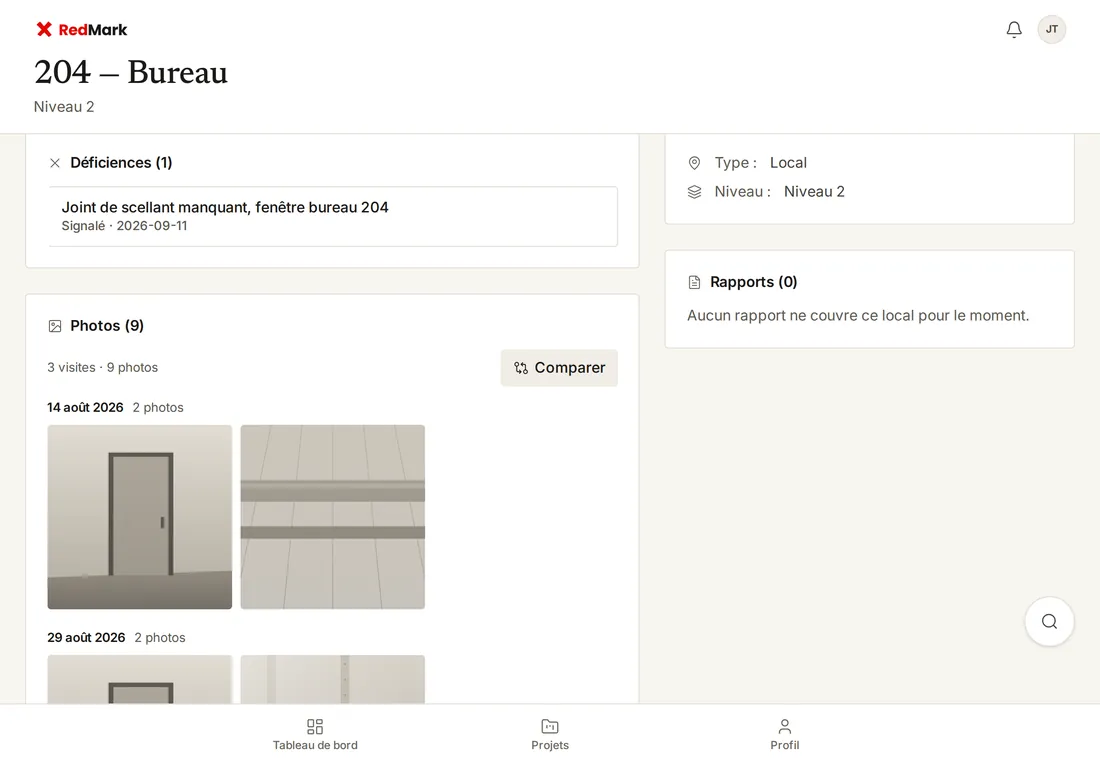Click the Photos (9) heading
This screenshot has height=764, width=1100.
107,326
